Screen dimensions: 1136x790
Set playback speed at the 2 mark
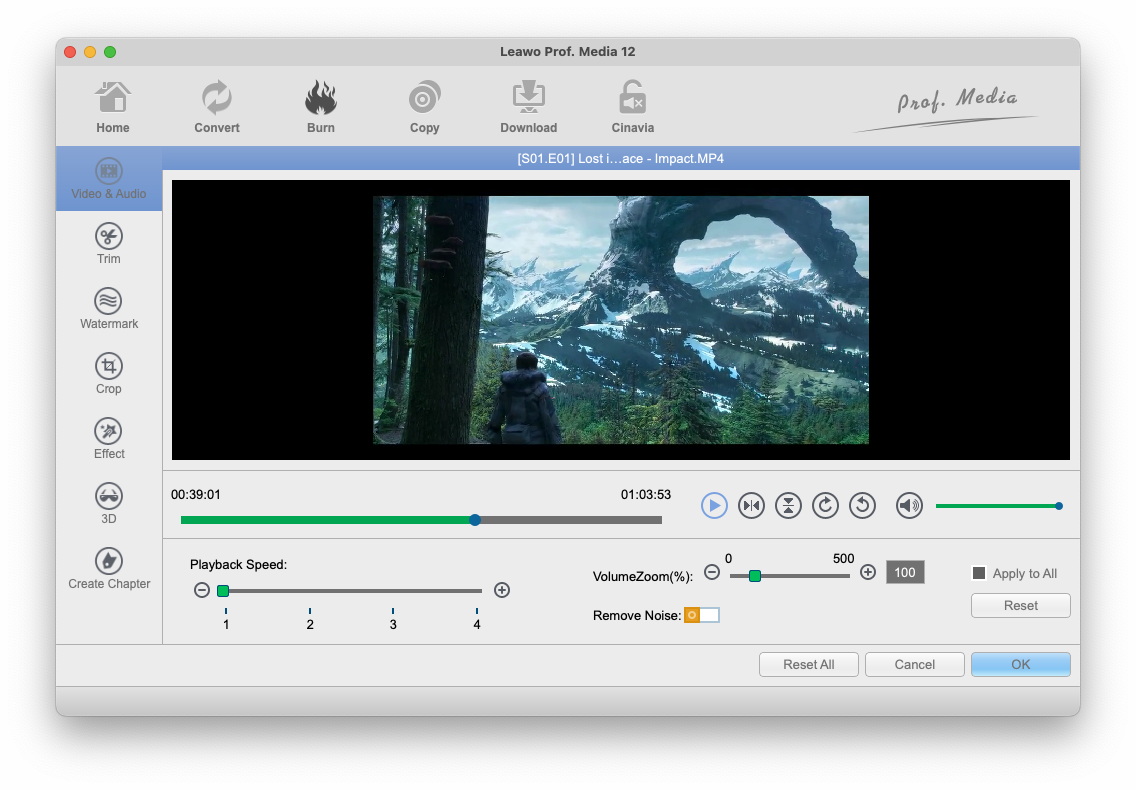click(x=310, y=620)
